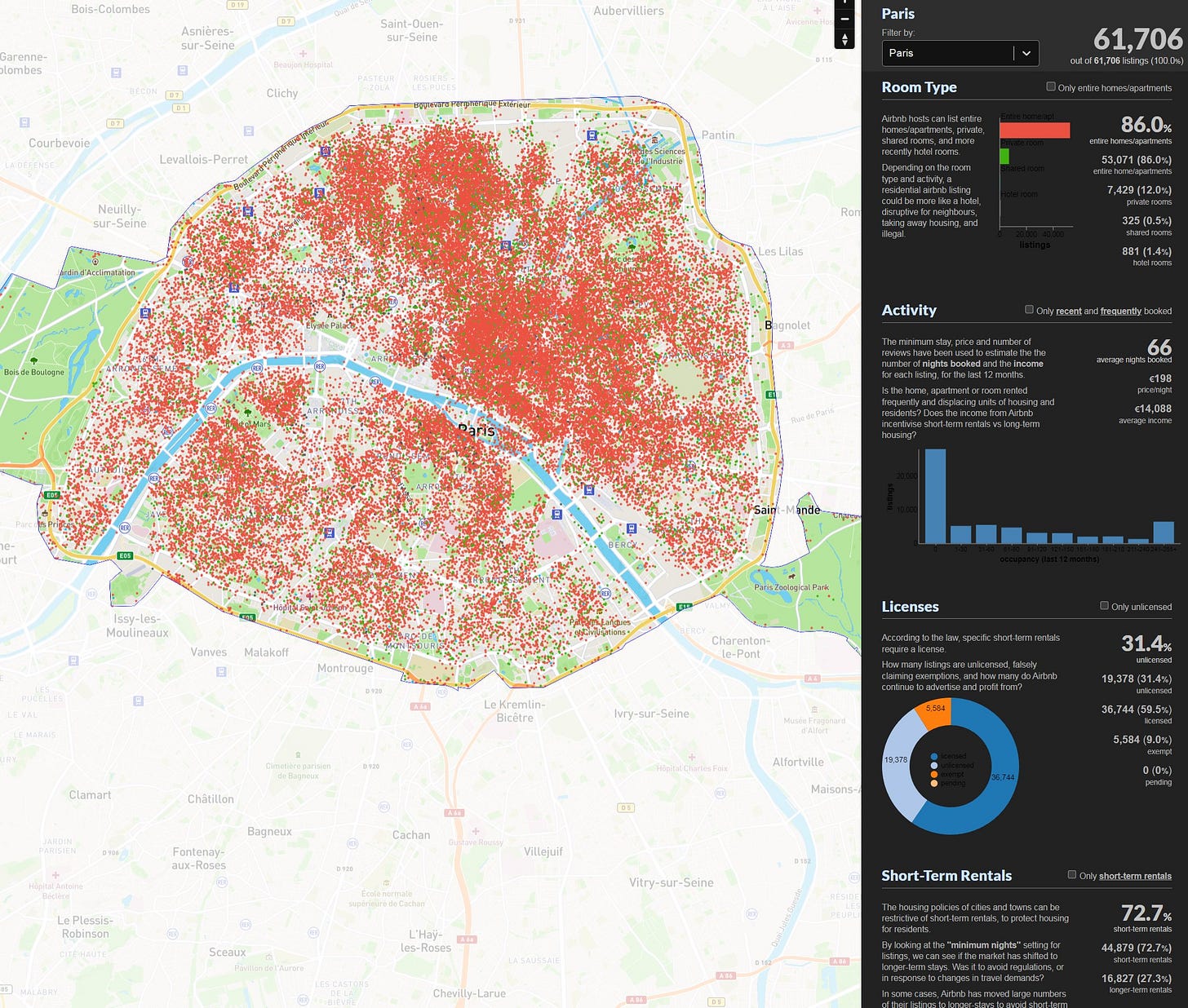Click 'Levallois-Perret' label on the map
The height and width of the screenshot is (1008, 1188).
(203, 160)
